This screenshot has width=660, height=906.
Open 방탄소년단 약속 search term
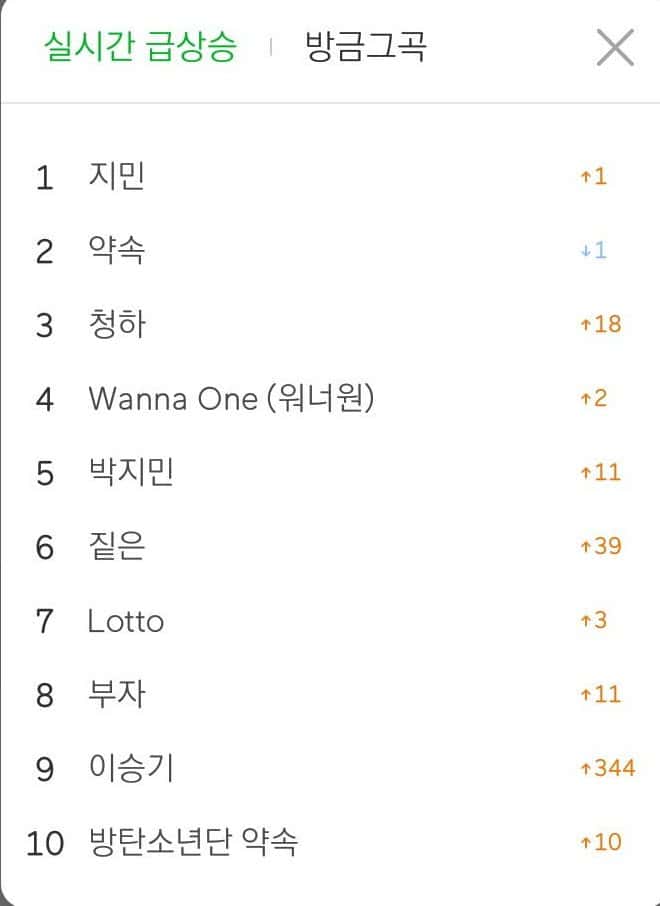193,842
